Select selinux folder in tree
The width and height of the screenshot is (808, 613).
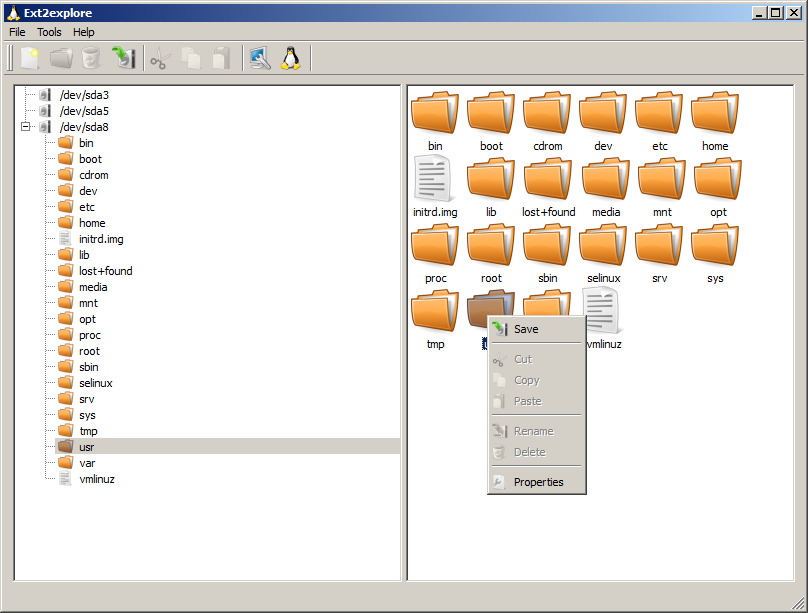pyautogui.click(x=96, y=383)
